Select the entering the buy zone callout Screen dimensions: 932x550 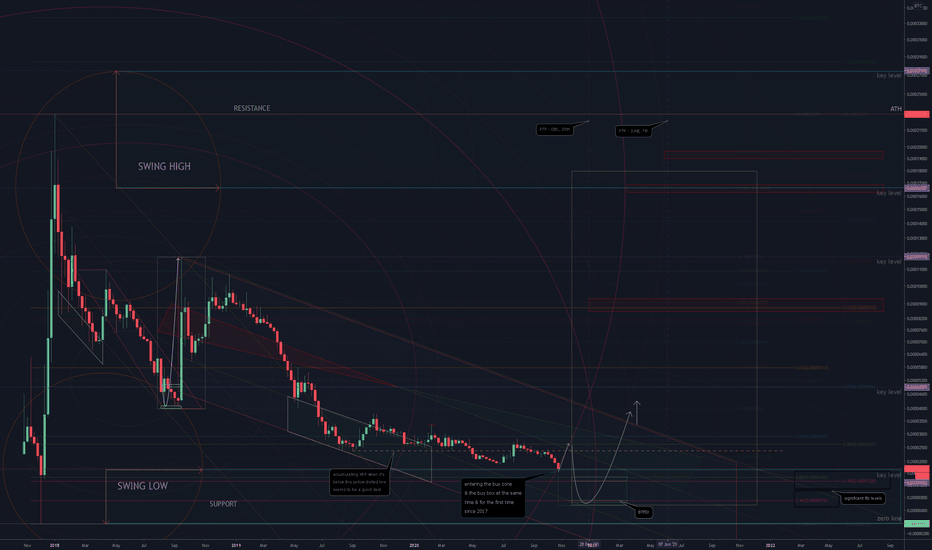pos(493,498)
